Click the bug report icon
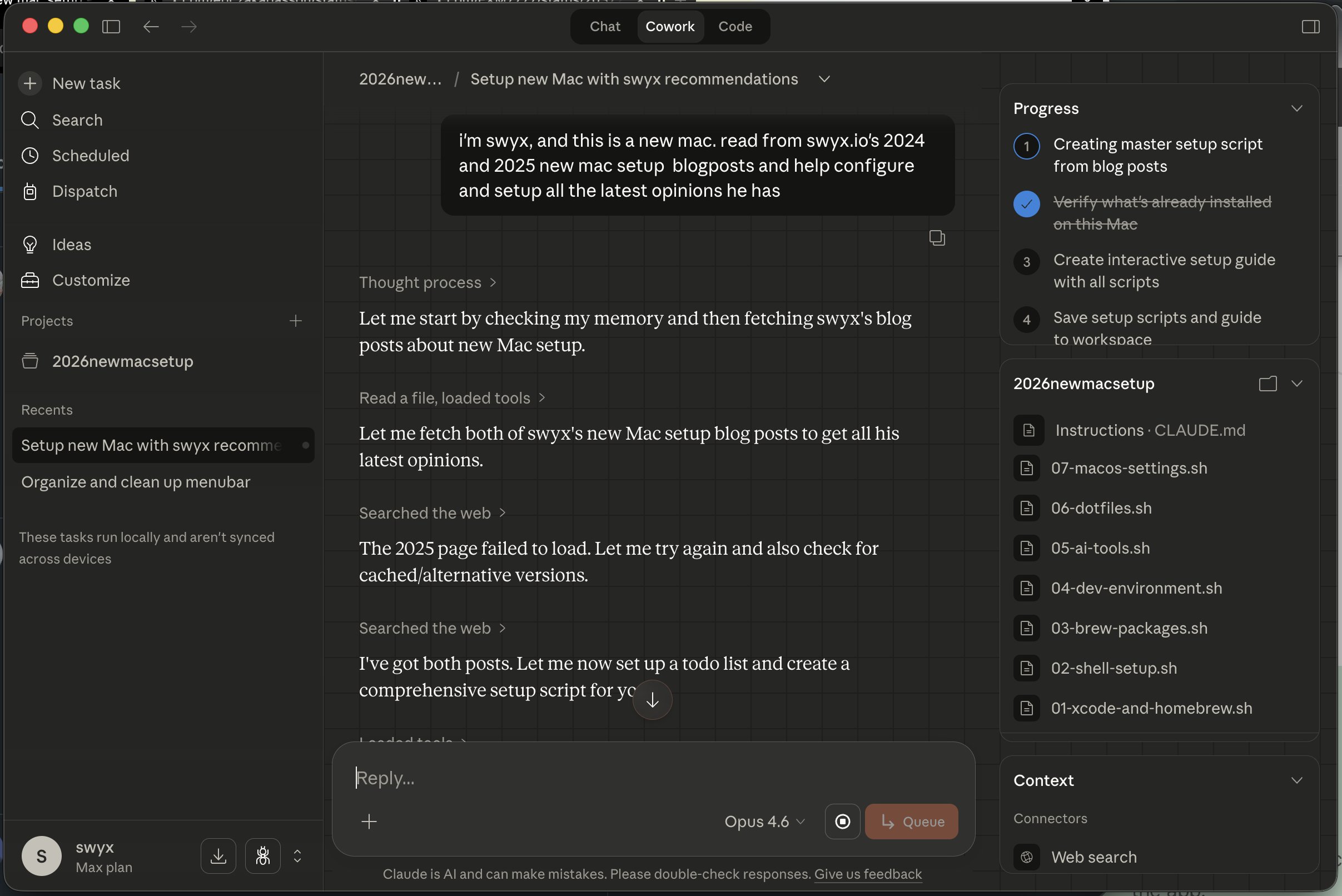Viewport: 1342px width, 896px height. click(262, 855)
